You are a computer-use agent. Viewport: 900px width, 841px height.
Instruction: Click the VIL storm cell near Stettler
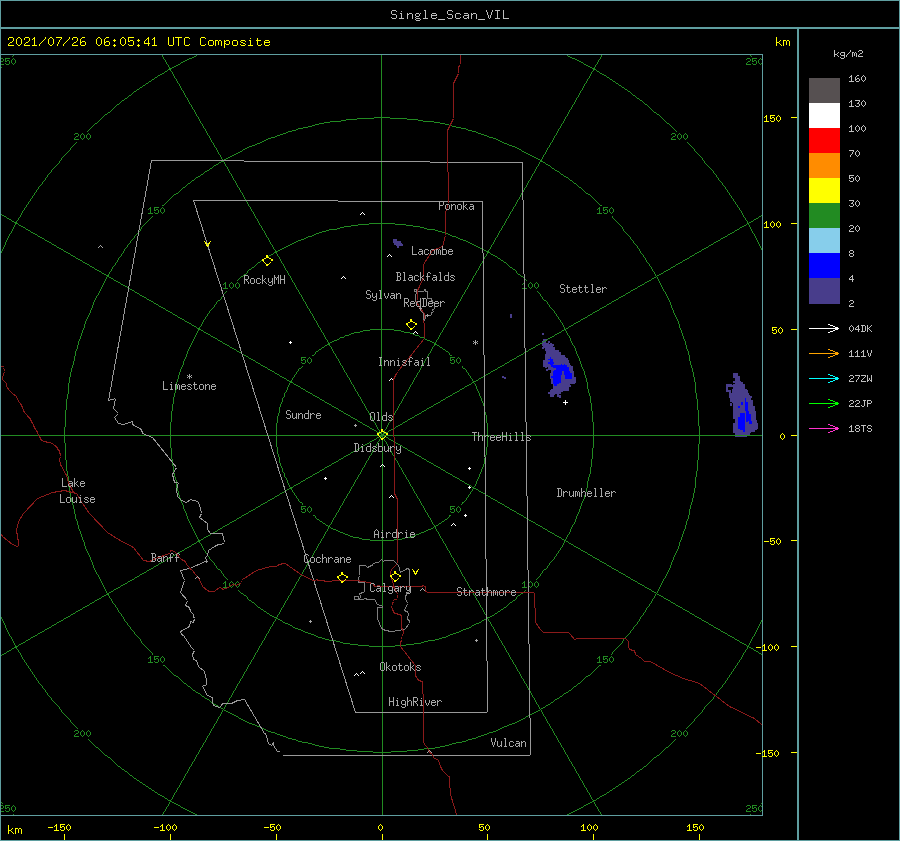click(558, 369)
